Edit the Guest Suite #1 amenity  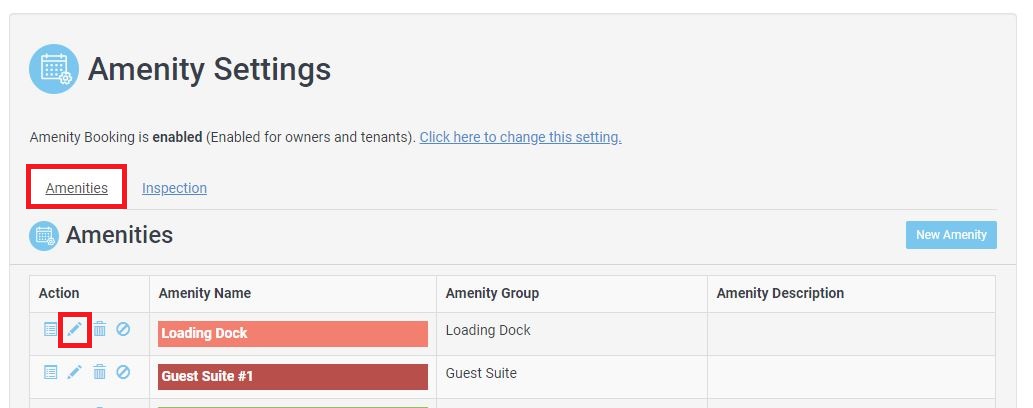coord(75,372)
